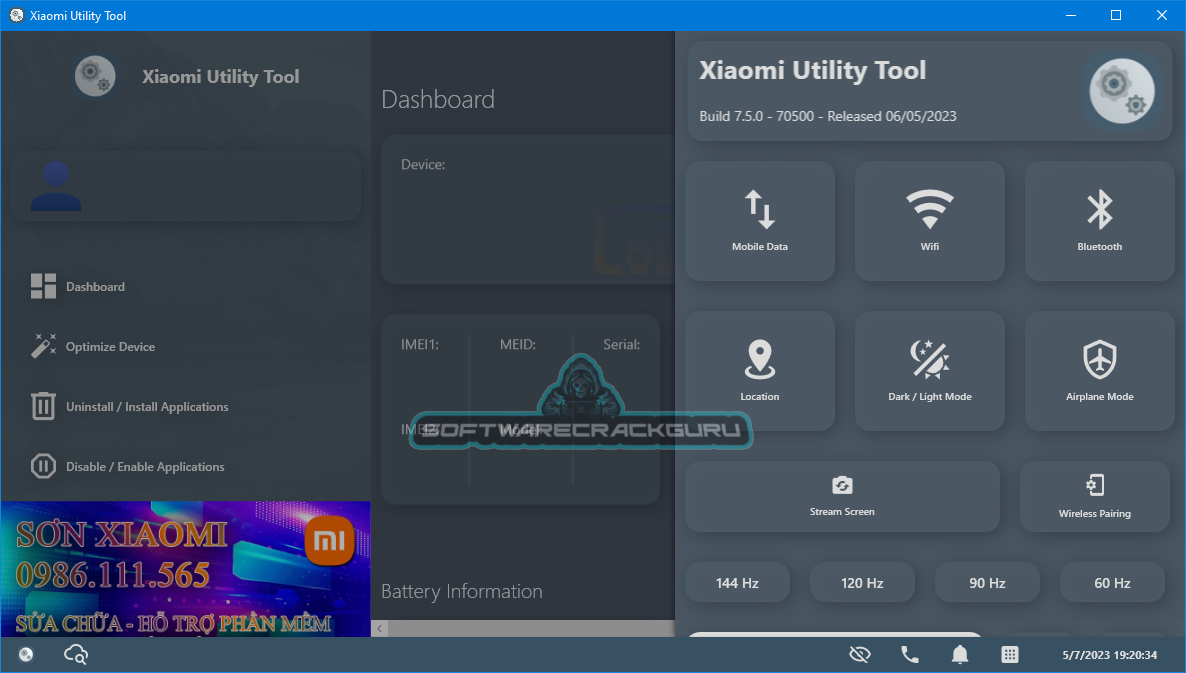The height and width of the screenshot is (673, 1186).
Task: Click the Dashboard grid icon
Action: tap(43, 287)
